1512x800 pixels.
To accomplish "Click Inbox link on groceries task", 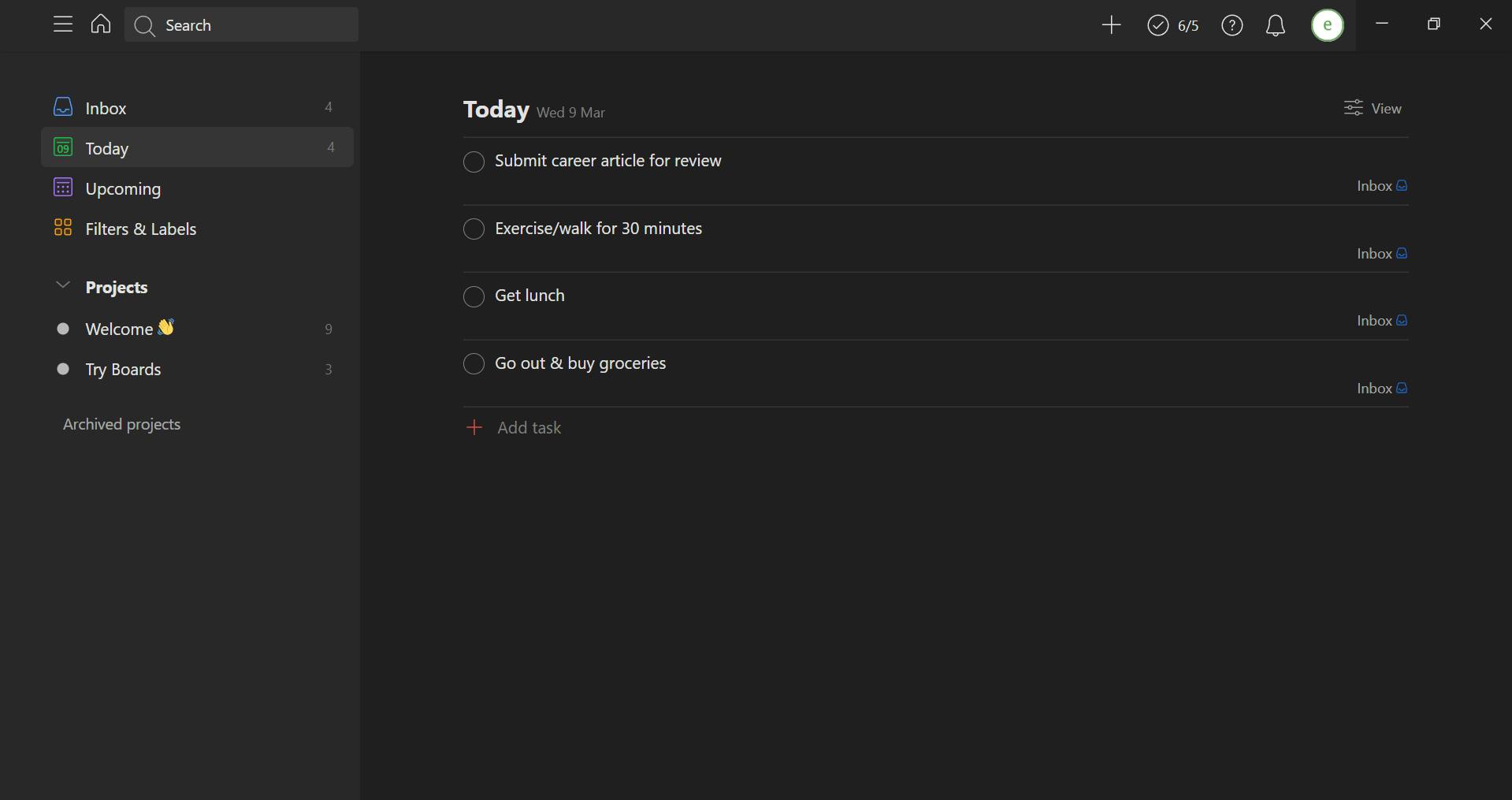I will (x=1382, y=389).
